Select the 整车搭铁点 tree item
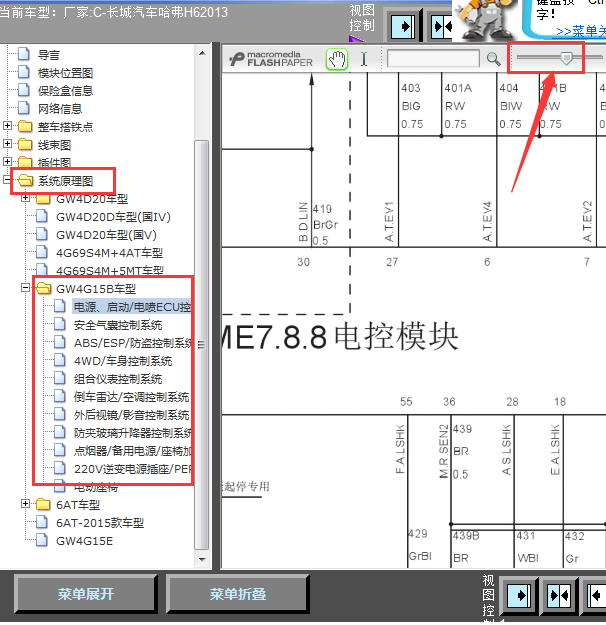Viewport: 606px width, 625px height. point(65,127)
